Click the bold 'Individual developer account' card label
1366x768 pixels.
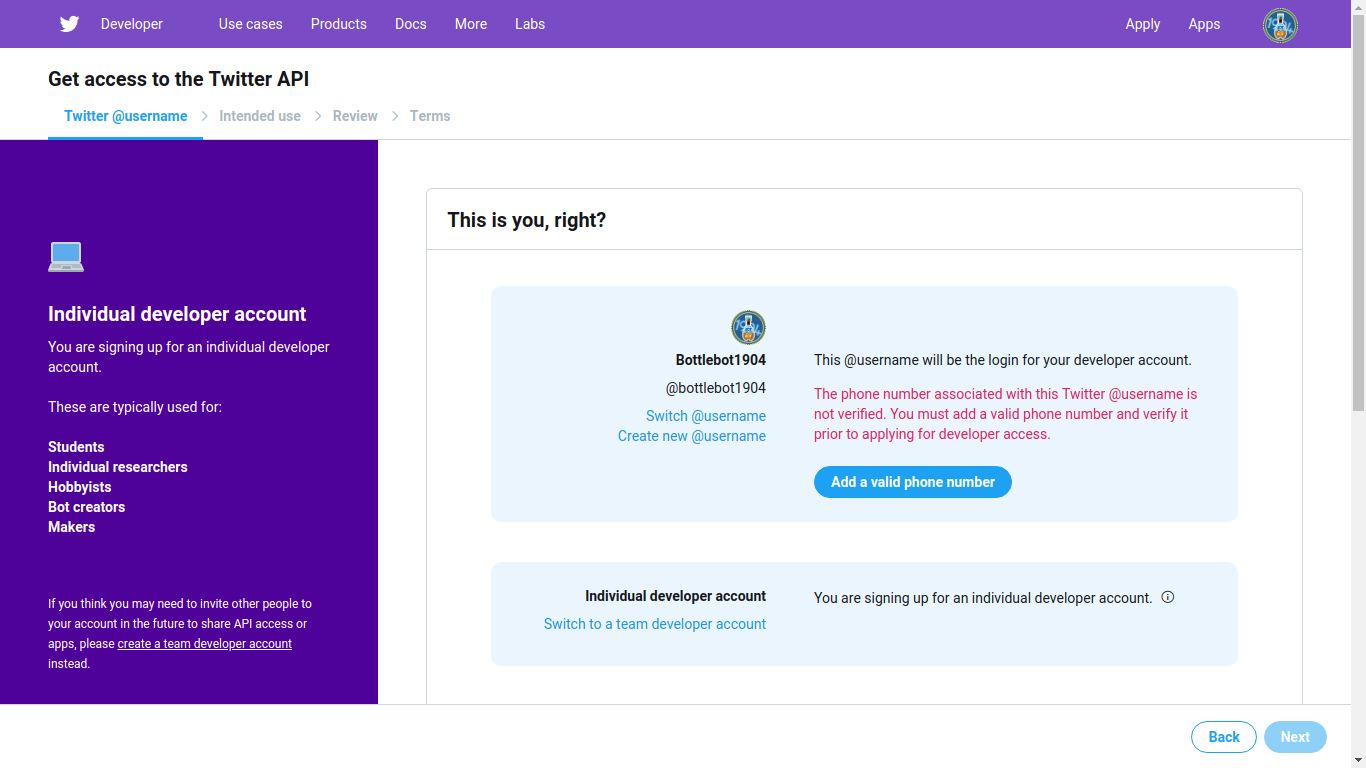tap(676, 596)
